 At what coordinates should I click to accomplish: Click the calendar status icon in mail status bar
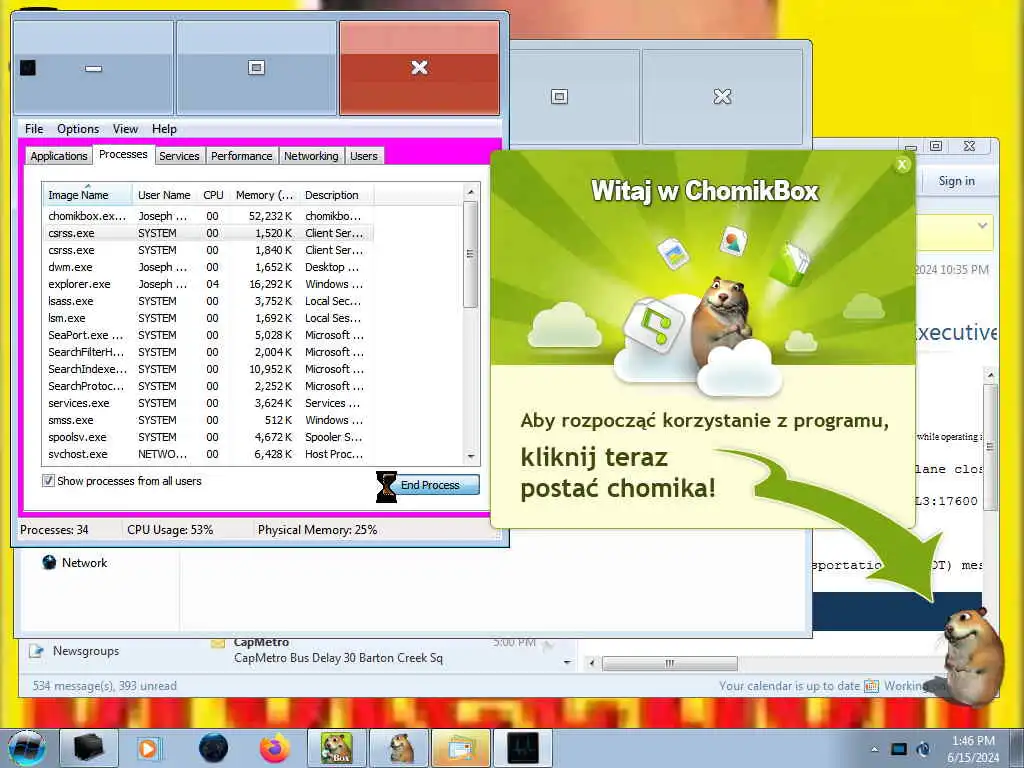point(871,686)
